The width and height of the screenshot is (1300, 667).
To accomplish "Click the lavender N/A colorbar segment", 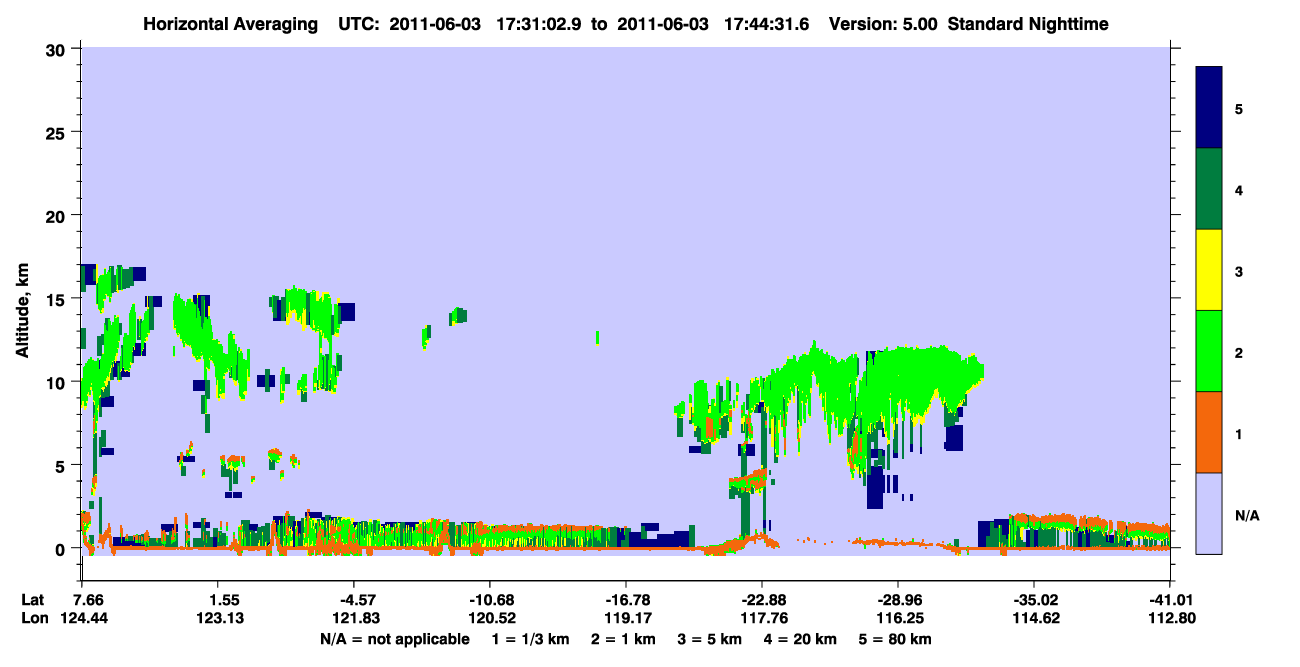I will click(1209, 513).
